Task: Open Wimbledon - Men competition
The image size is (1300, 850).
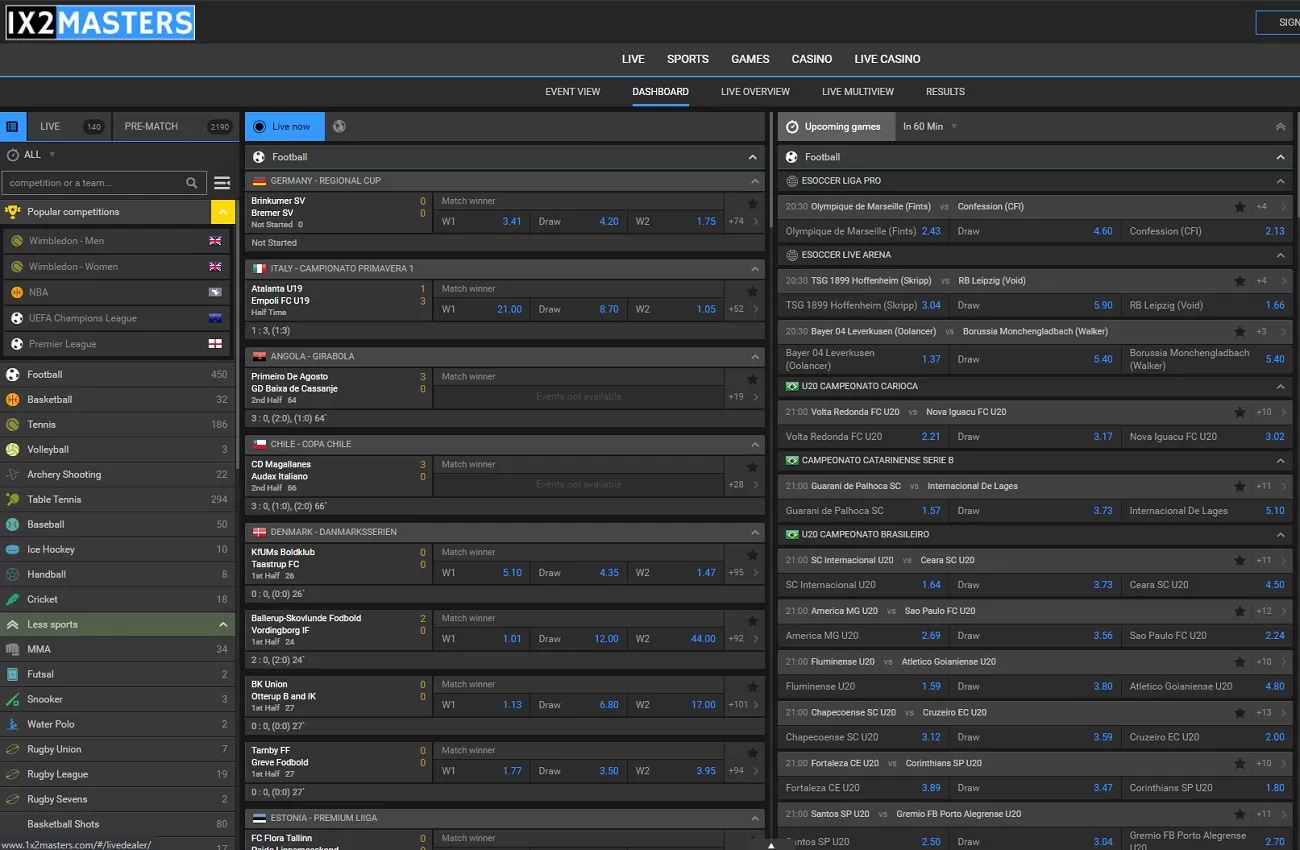Action: 117,241
